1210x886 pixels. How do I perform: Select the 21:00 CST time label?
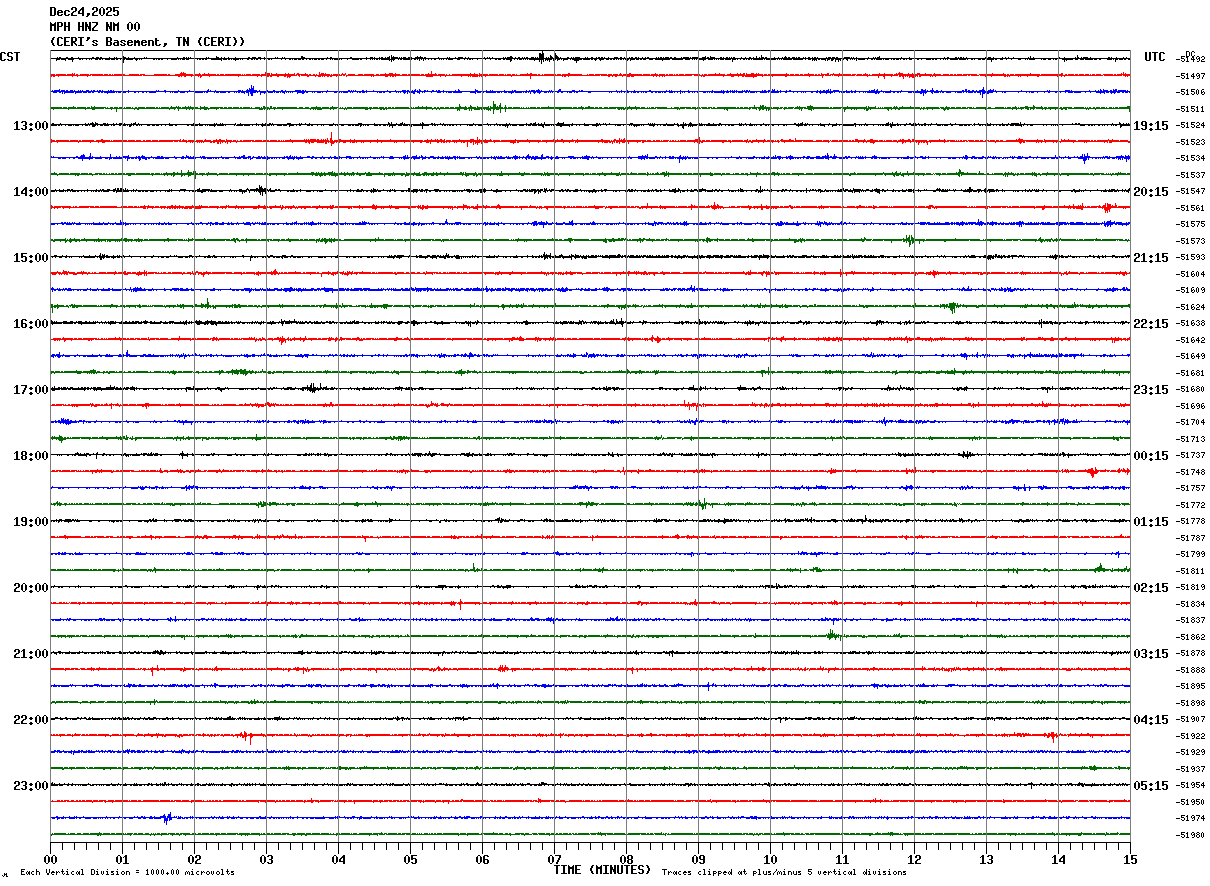pyautogui.click(x=31, y=654)
